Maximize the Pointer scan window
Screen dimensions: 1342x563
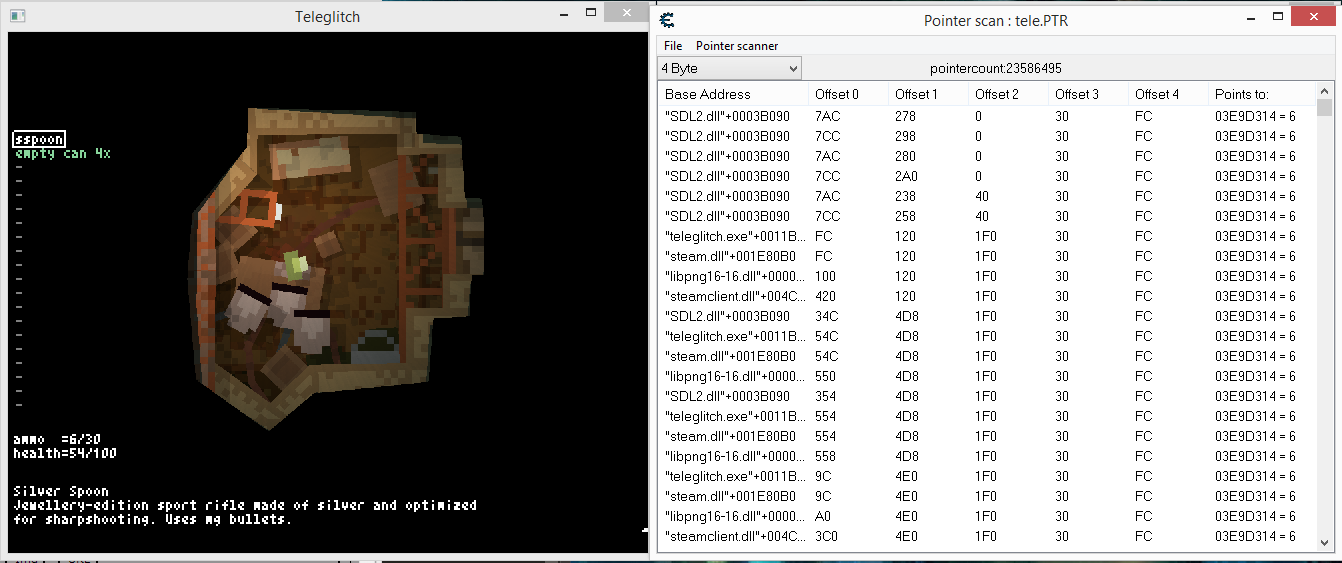click(x=1277, y=16)
